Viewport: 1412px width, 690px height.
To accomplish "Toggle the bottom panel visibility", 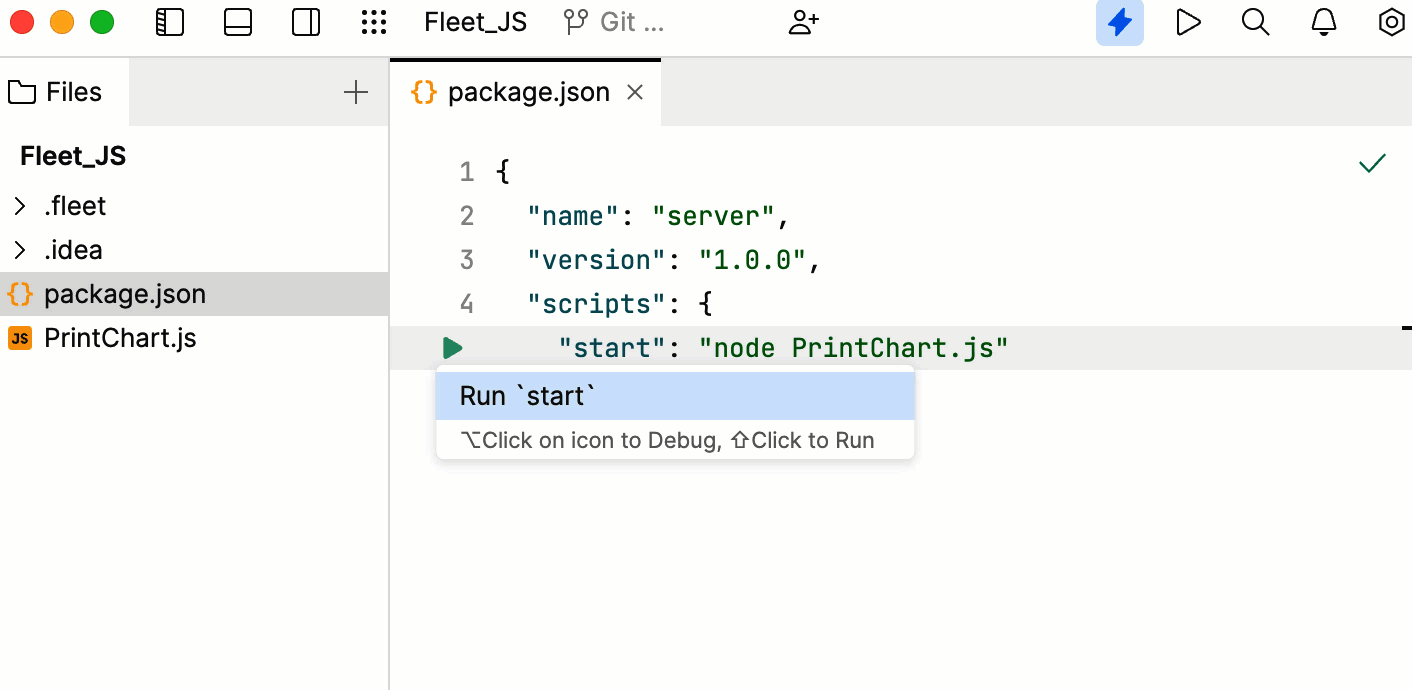I will click(238, 22).
